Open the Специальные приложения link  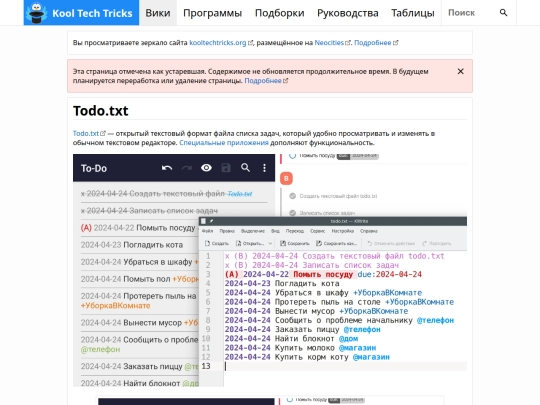pos(224,143)
